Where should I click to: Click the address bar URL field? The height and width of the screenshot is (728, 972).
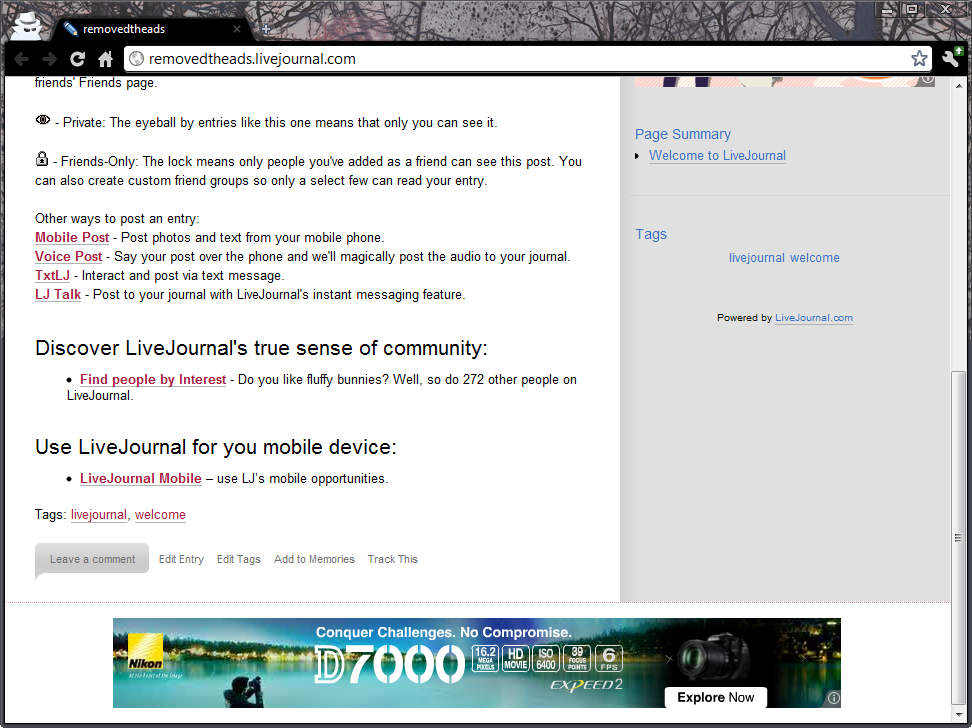click(527, 59)
